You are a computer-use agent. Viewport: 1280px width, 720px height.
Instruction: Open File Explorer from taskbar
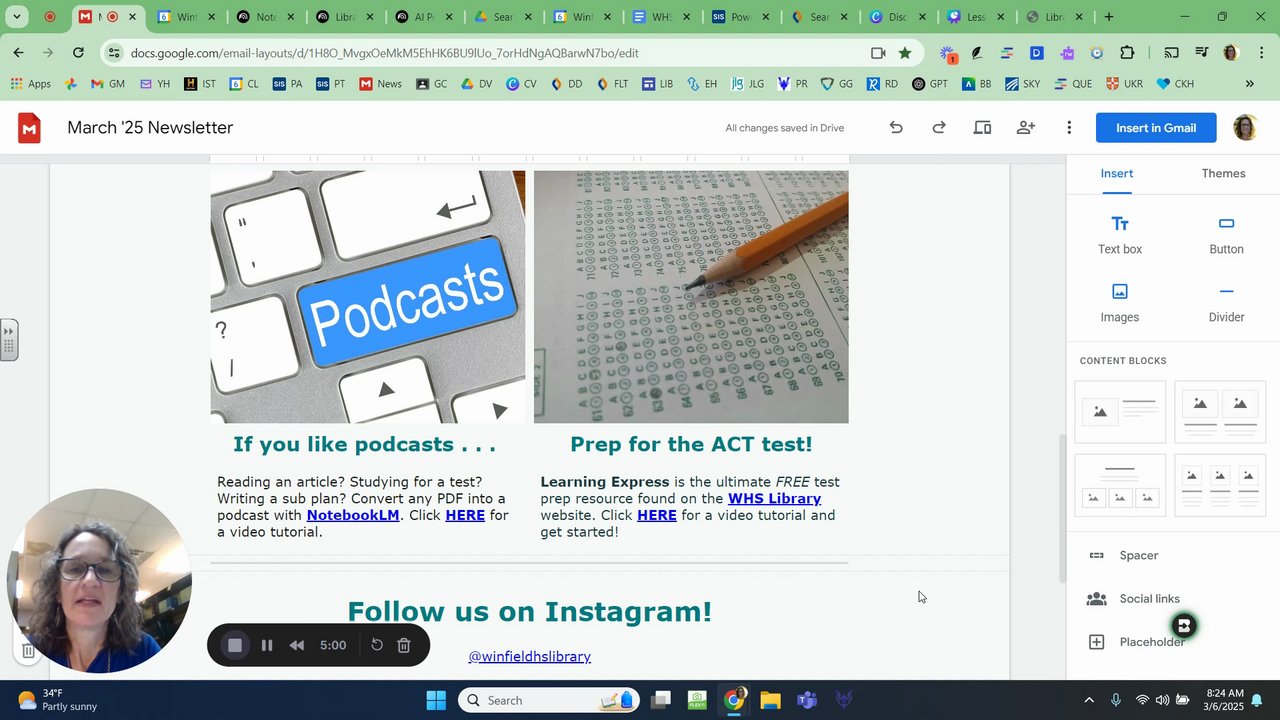[x=770, y=700]
